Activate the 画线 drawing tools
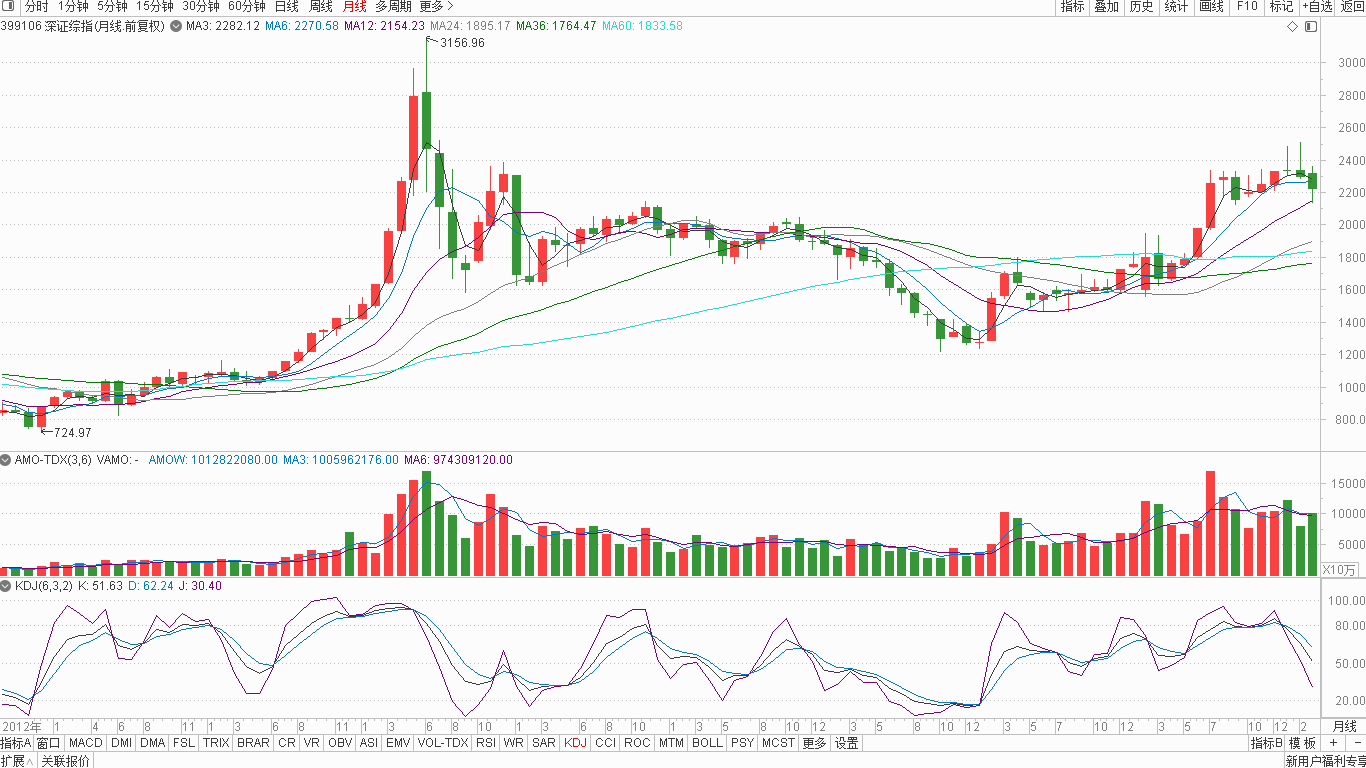 1211,6
